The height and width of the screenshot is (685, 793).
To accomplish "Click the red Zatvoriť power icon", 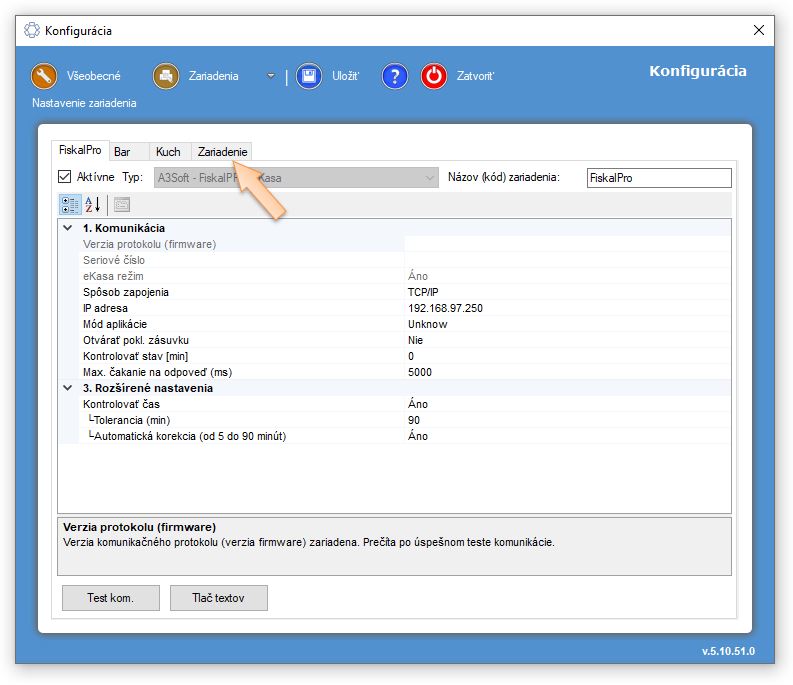I will (x=434, y=76).
